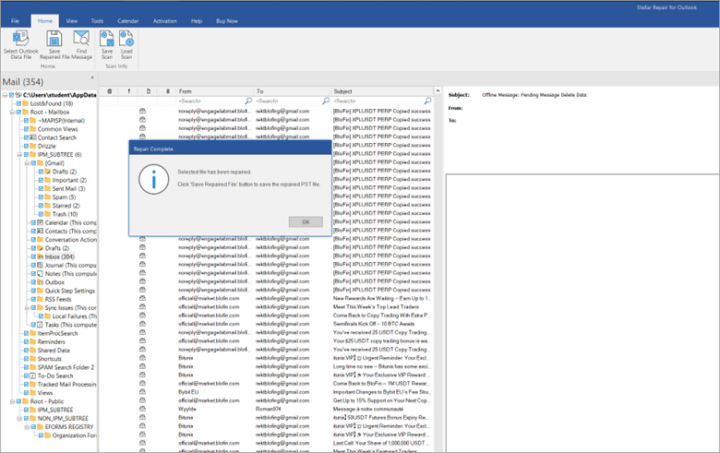Open the Buy Now tab
Image resolution: width=720 pixels, height=453 pixels.
point(227,21)
